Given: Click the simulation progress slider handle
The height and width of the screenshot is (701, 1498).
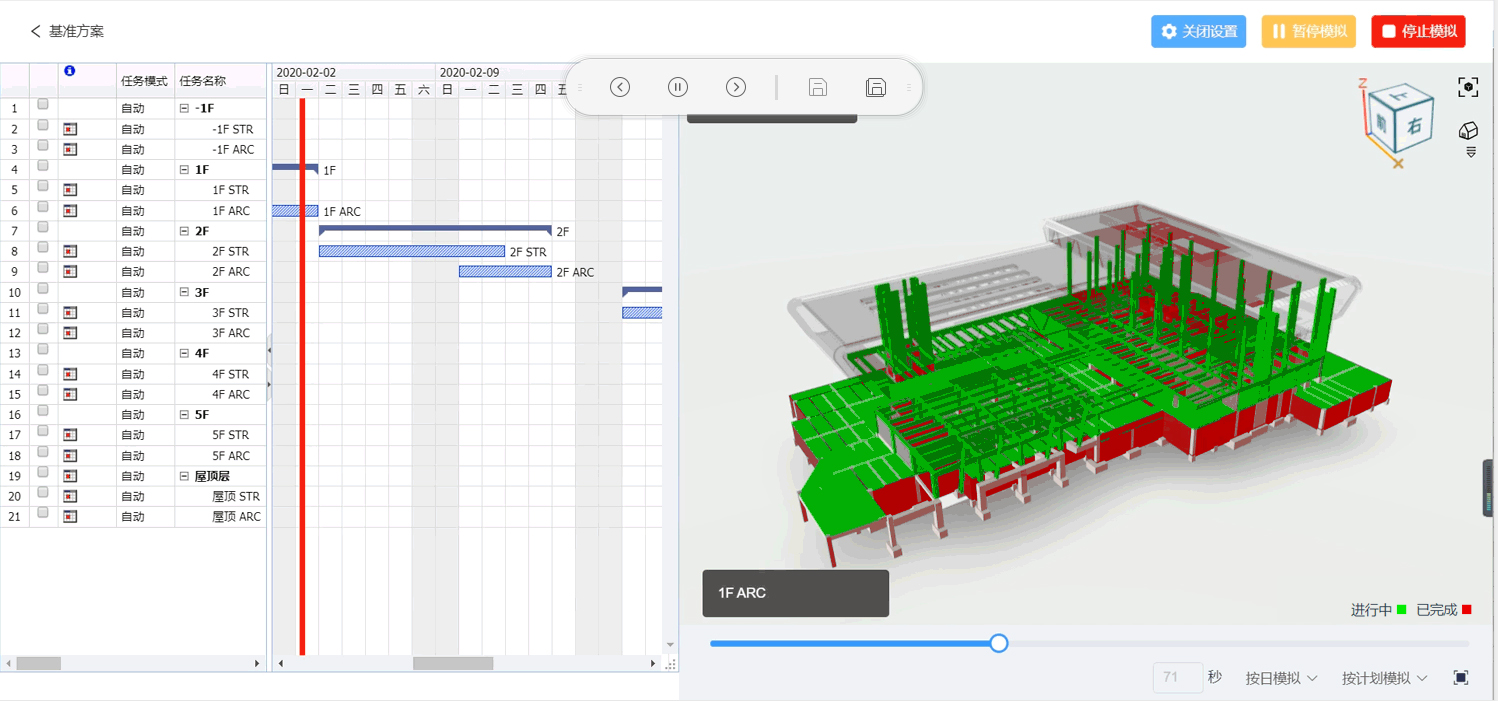Looking at the screenshot, I should point(999,643).
